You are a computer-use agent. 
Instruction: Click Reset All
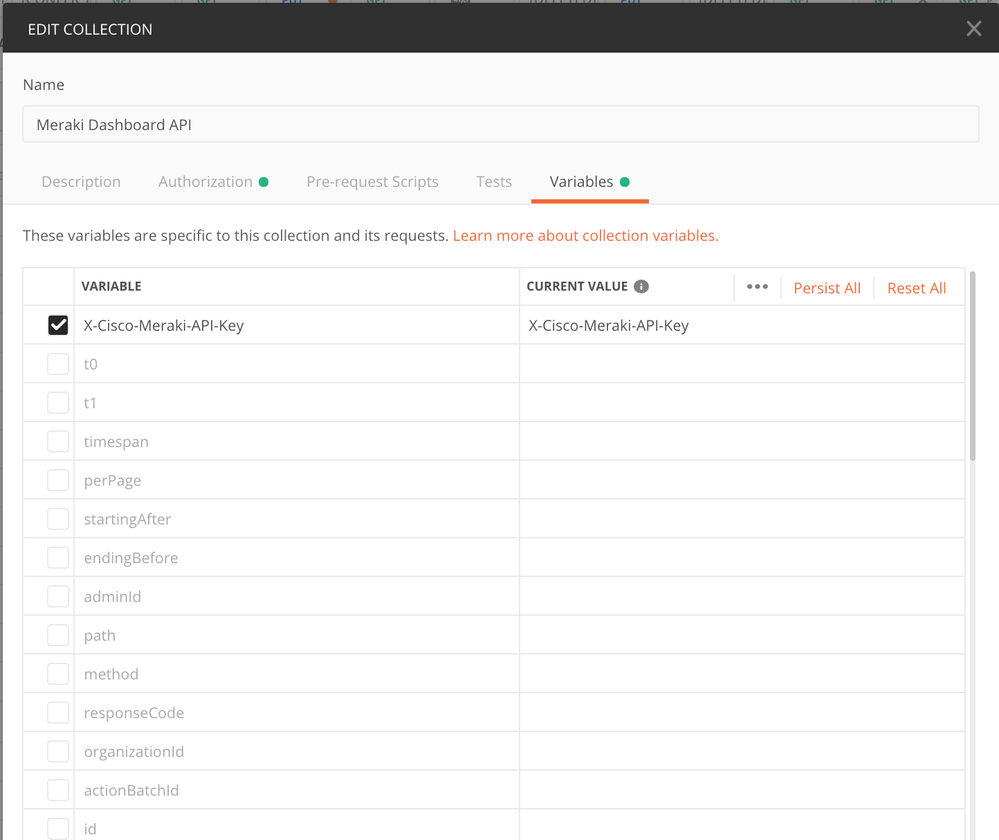coord(916,288)
